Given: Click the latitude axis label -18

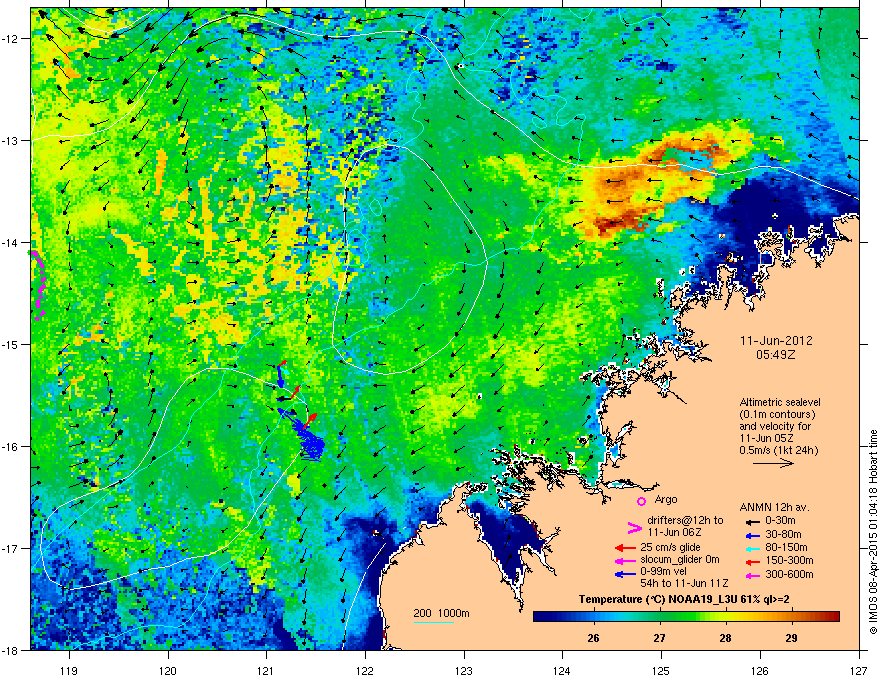Looking at the screenshot, I should (x=10, y=650).
